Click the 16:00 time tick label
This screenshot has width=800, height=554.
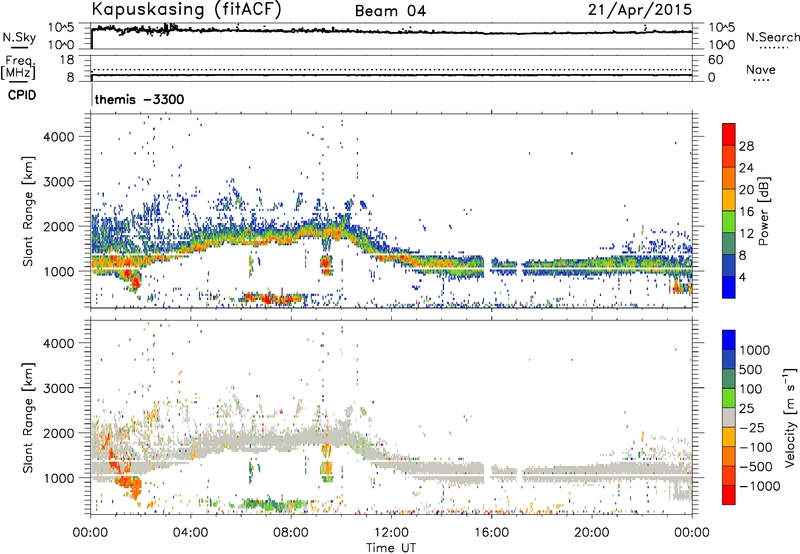coord(491,533)
